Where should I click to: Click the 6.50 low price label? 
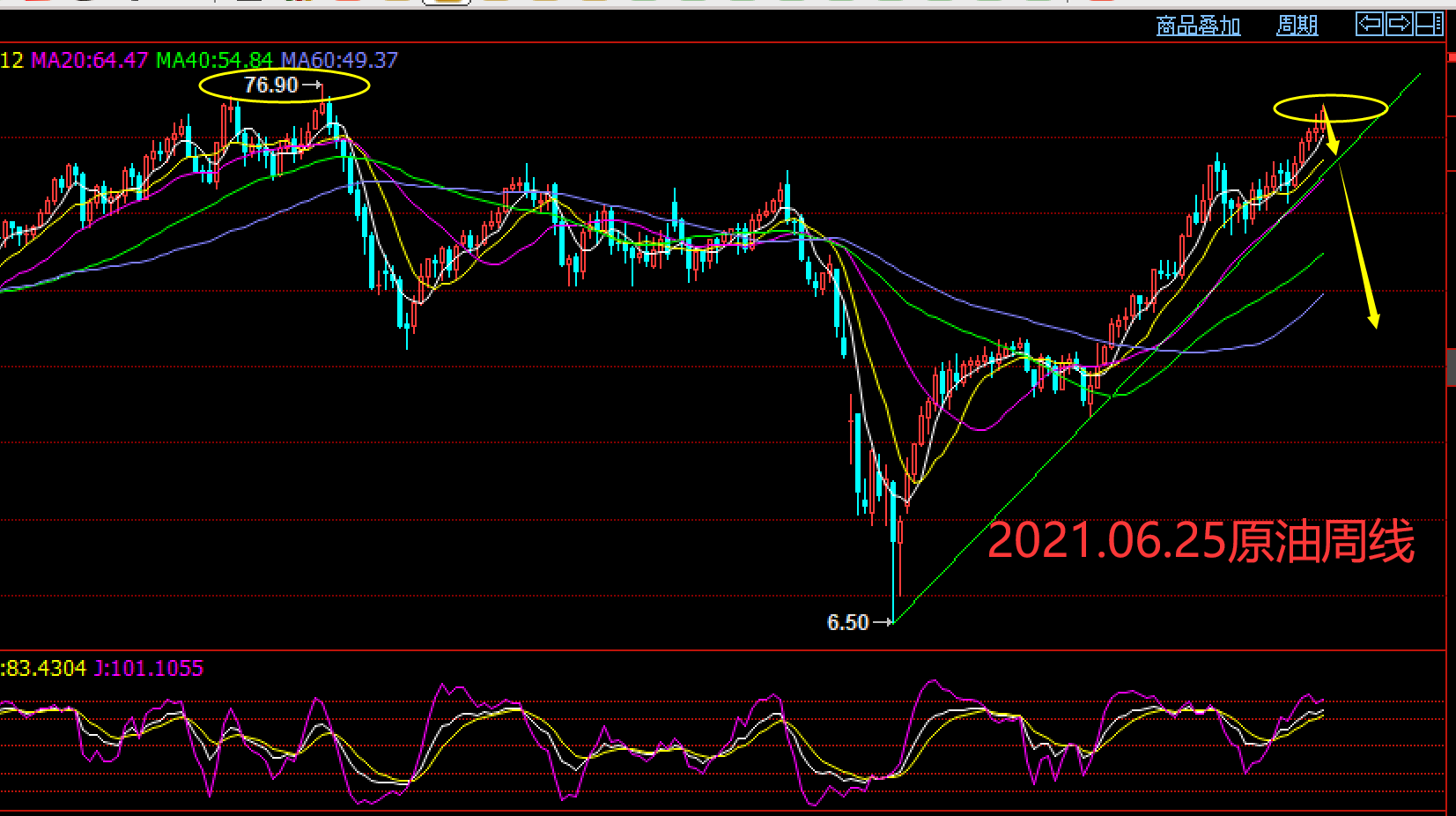pos(847,622)
